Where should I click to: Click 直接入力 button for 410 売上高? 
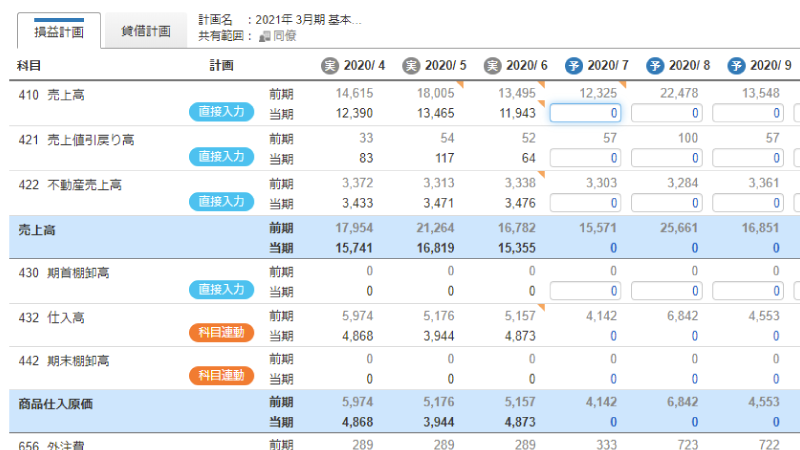(x=221, y=112)
